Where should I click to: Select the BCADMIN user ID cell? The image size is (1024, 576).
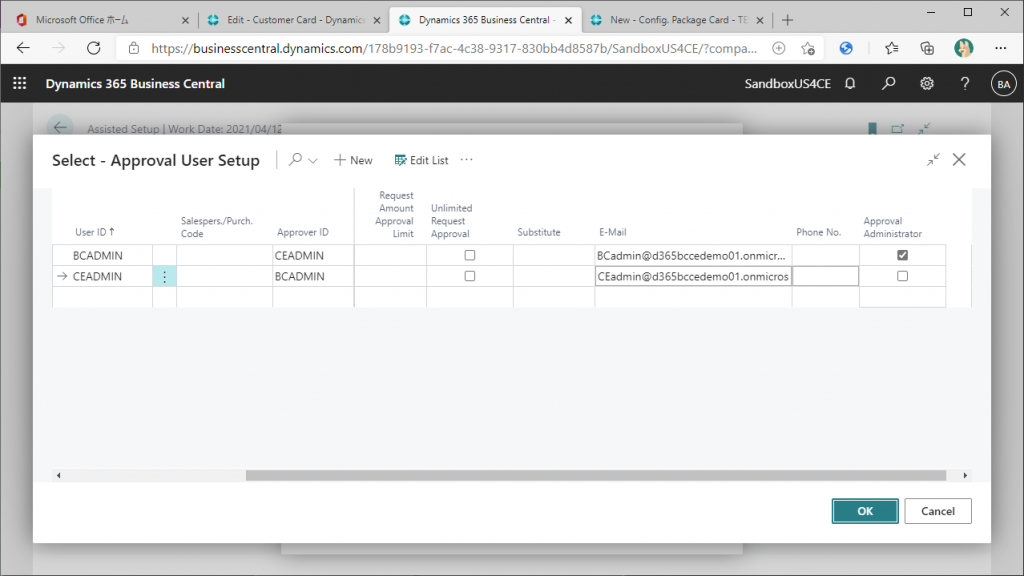point(103,255)
